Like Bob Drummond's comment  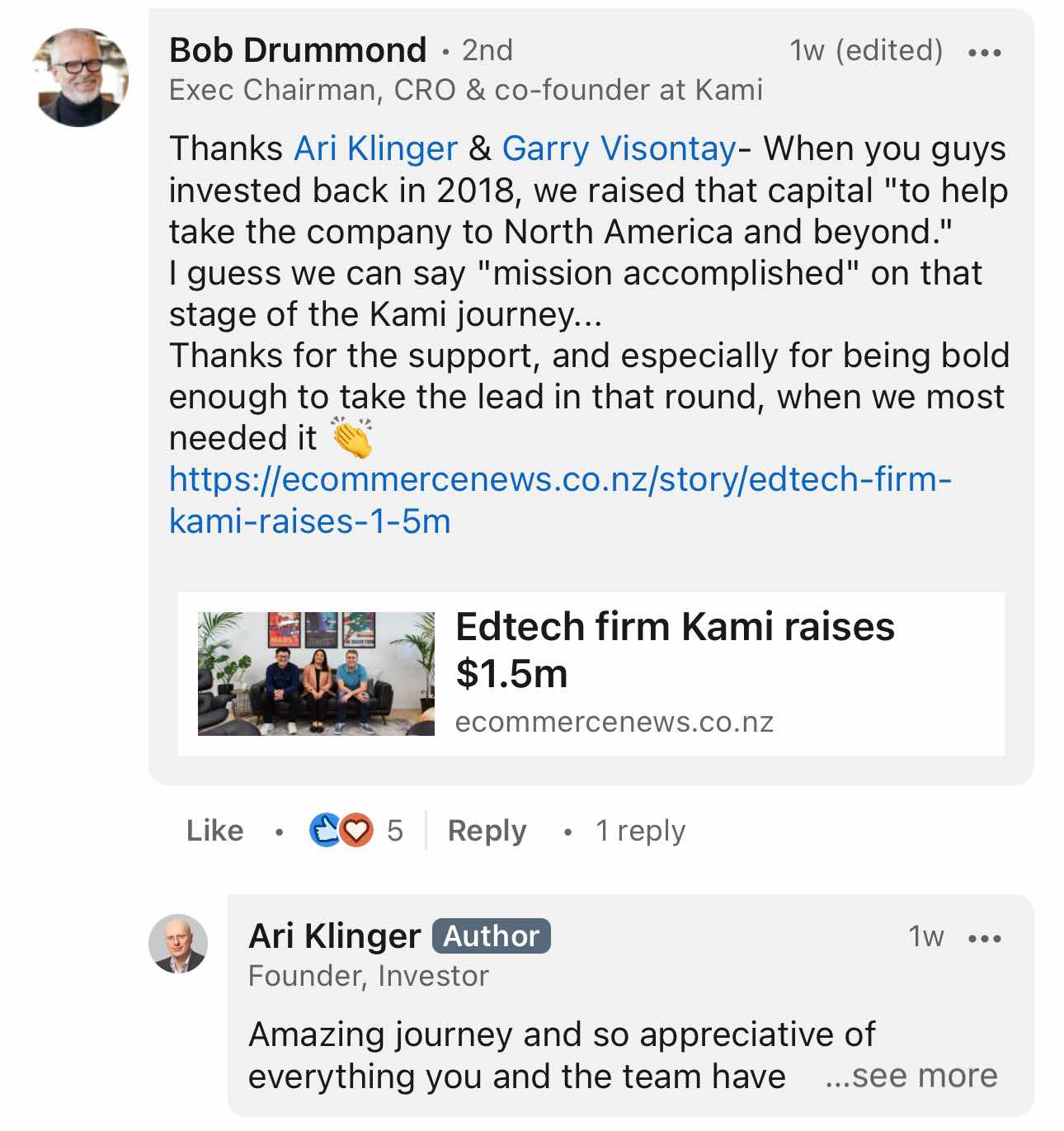[x=214, y=831]
